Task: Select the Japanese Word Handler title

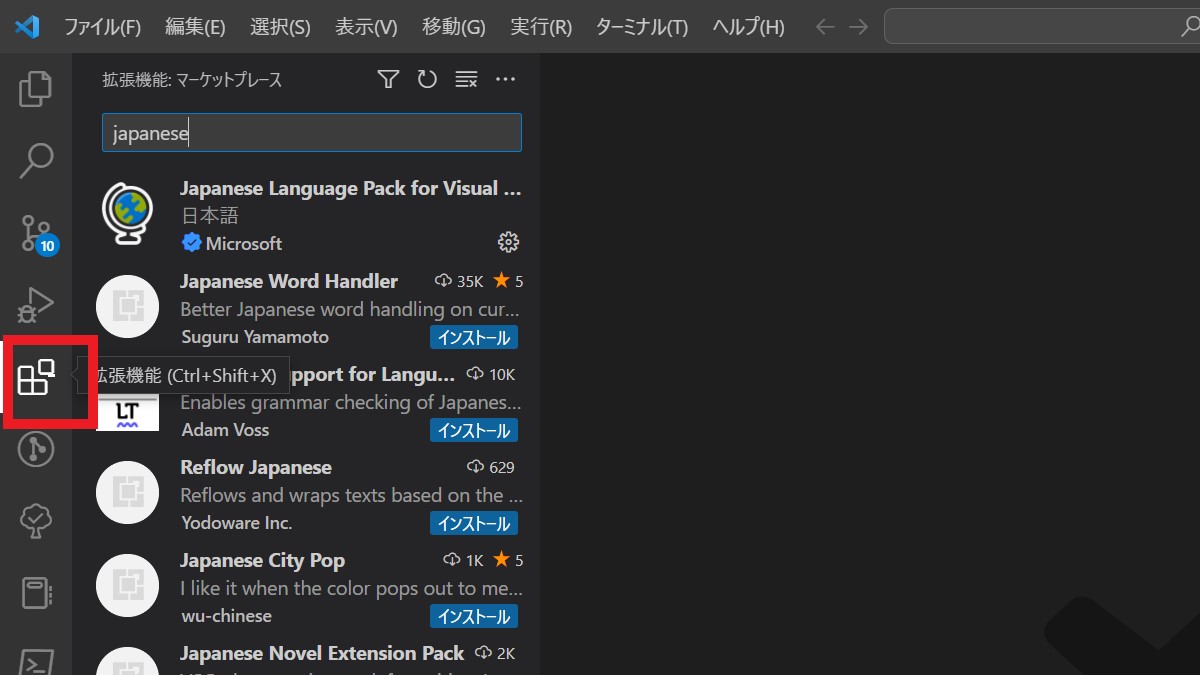Action: [x=289, y=281]
